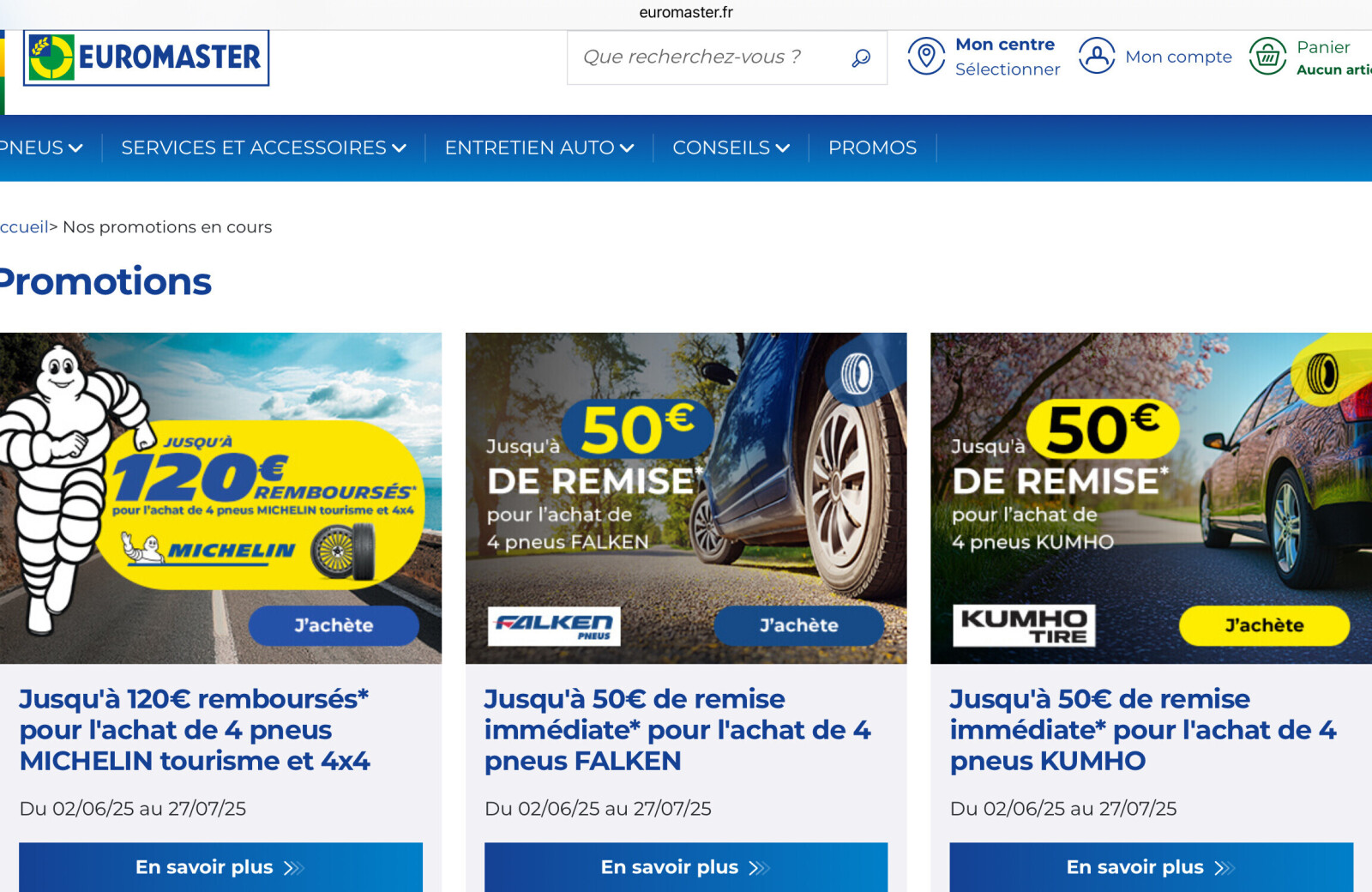This screenshot has width=1372, height=892.
Task: Click the account user icon
Action: coord(1097,56)
